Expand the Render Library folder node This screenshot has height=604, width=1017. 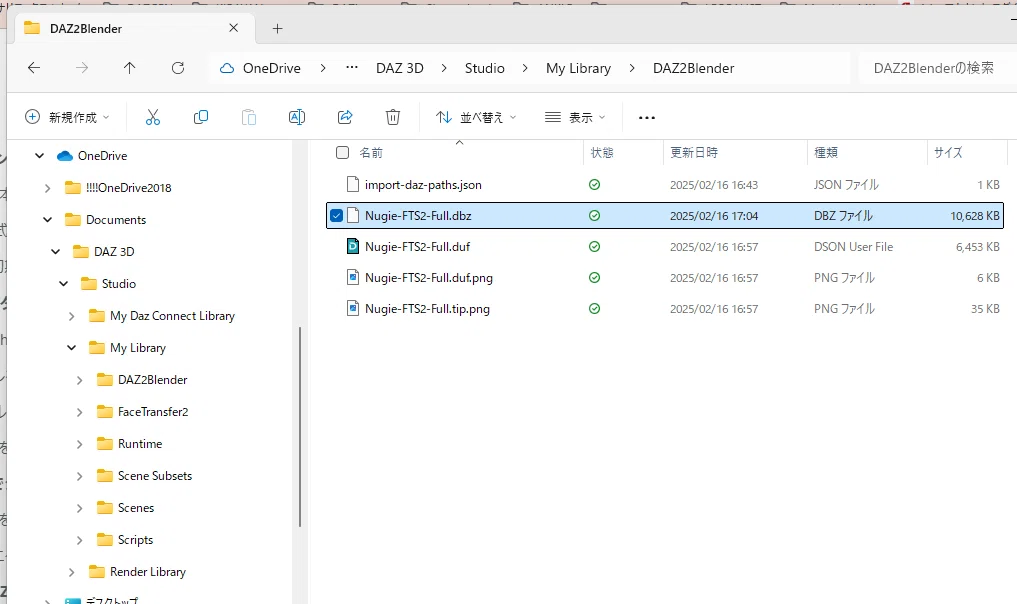pyautogui.click(x=71, y=572)
